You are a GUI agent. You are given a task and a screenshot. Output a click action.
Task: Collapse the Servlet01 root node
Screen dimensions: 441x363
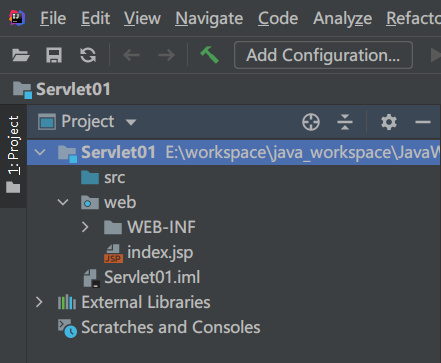coord(40,153)
